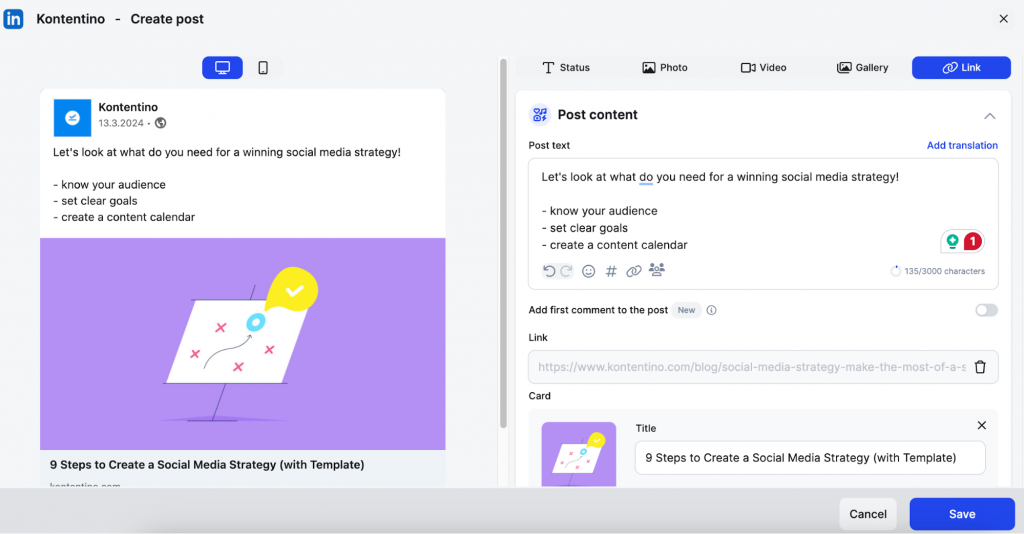Select the Photo post type tab
Image resolution: width=1024 pixels, height=534 pixels.
(x=665, y=68)
